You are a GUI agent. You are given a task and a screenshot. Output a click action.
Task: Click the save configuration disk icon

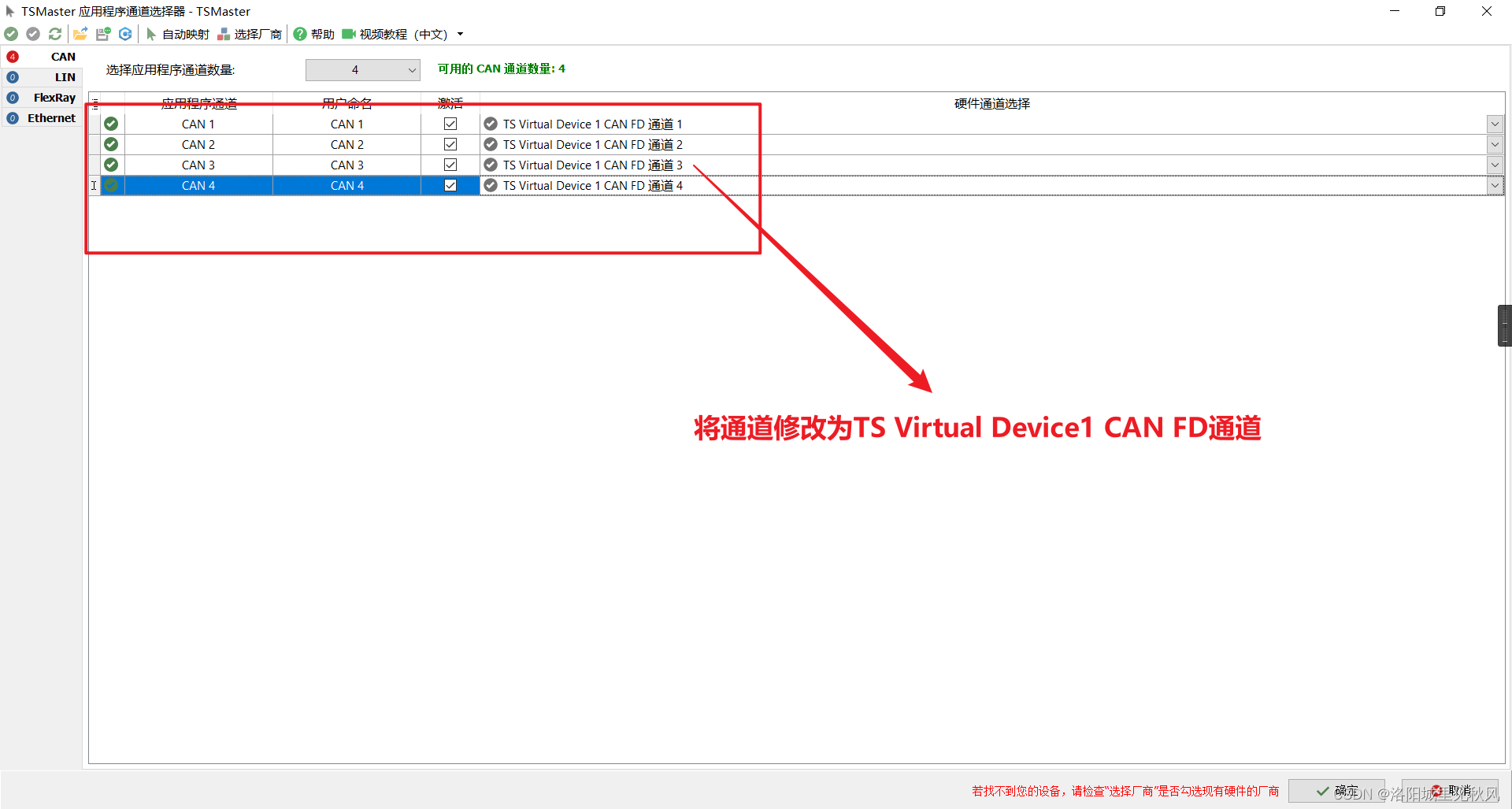[103, 34]
